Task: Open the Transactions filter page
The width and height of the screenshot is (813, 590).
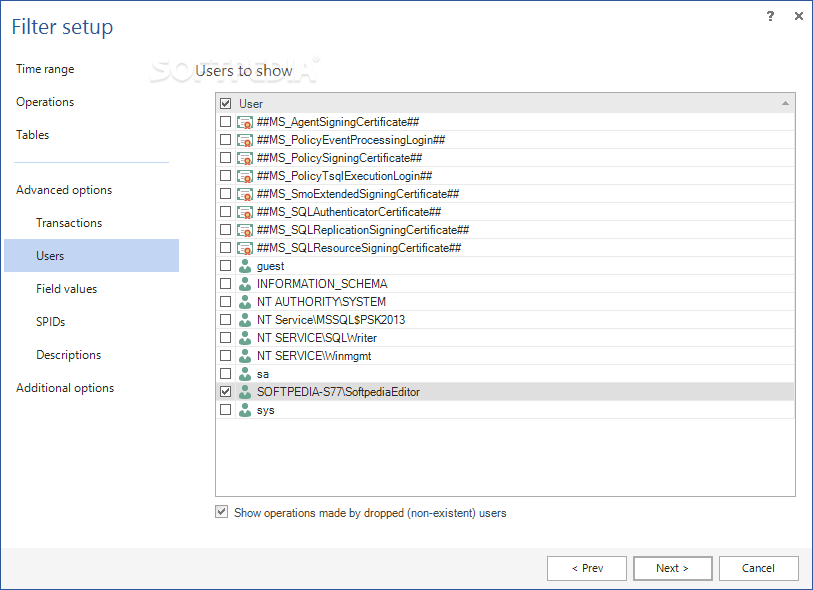Action: click(x=69, y=223)
